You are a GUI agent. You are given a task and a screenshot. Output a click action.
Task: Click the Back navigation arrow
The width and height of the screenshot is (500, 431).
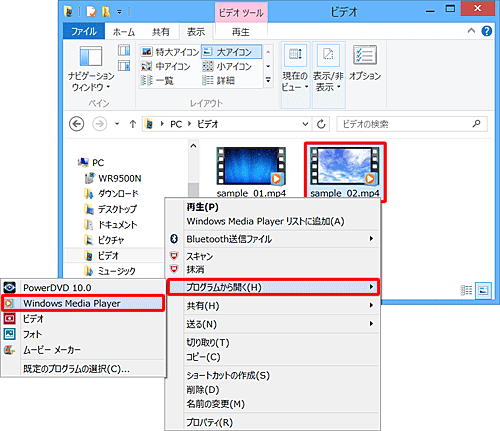click(76, 124)
